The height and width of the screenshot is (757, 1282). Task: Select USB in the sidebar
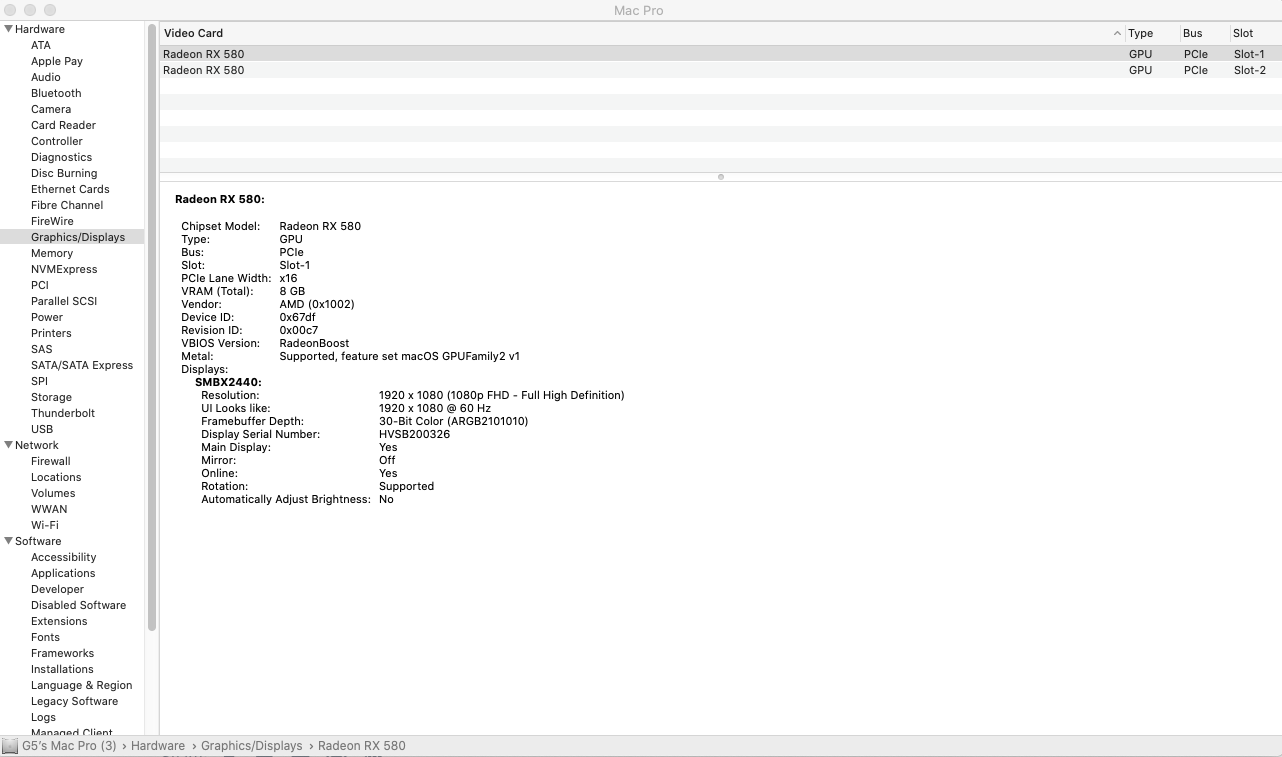[42, 429]
